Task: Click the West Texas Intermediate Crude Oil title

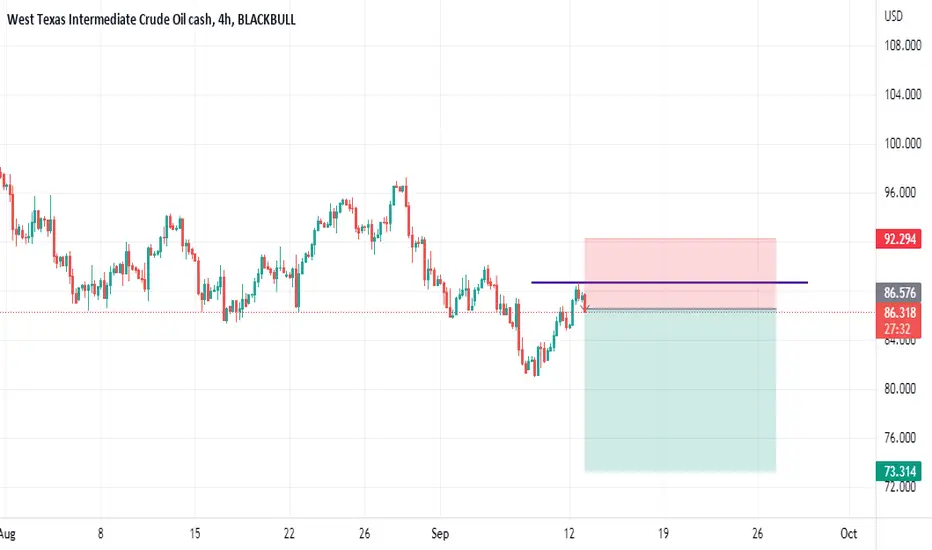Action: click(x=109, y=20)
